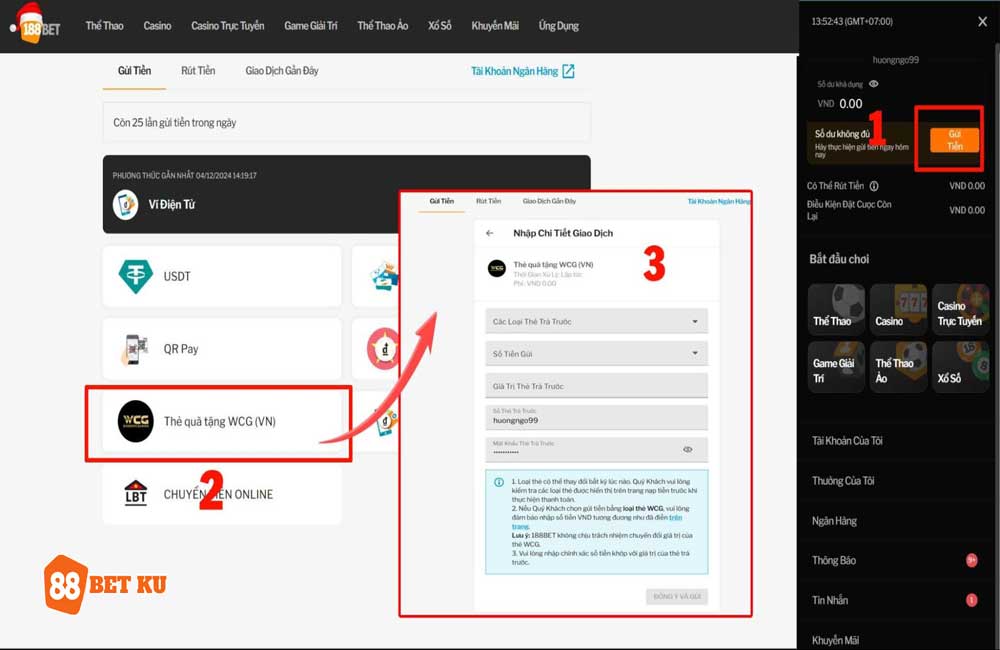Viewport: 1000px width, 650px height.
Task: Click the VND 0.00 available balance amount
Action: click(840, 103)
